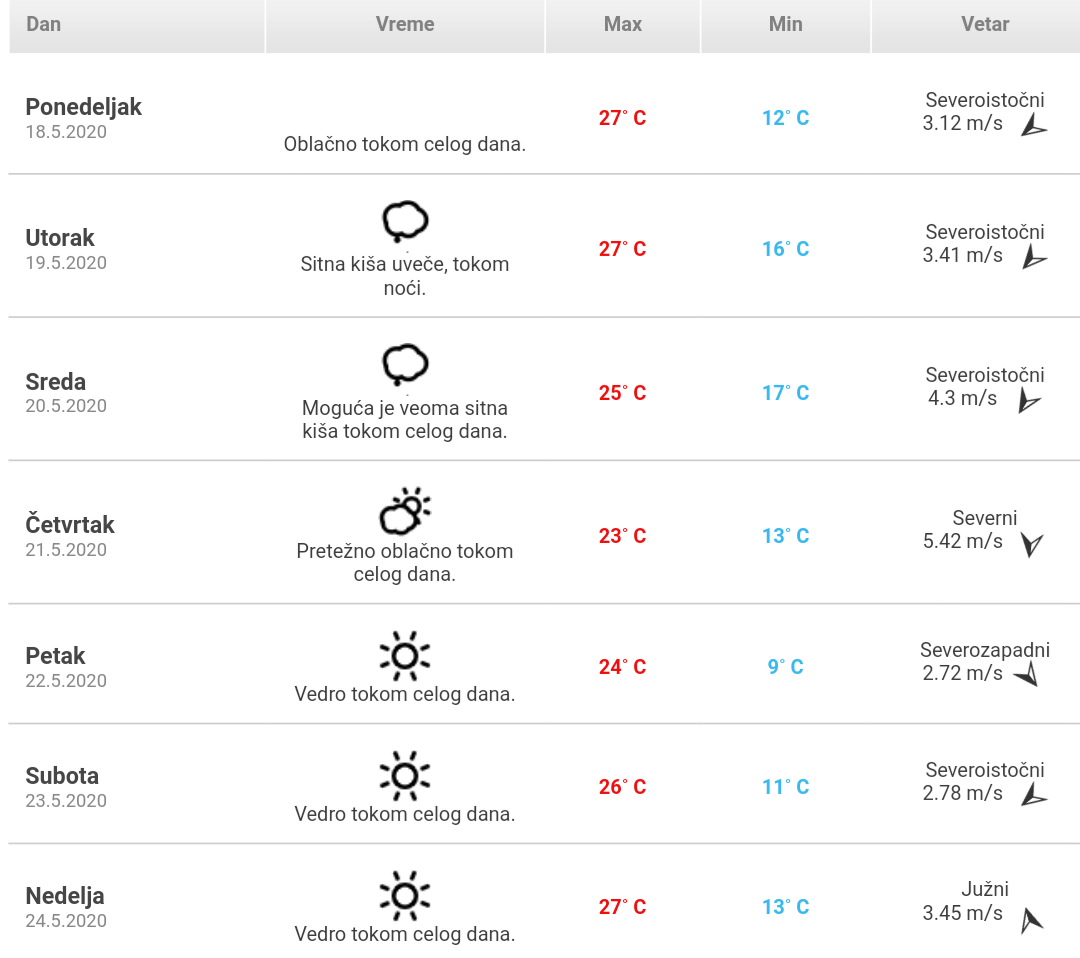Click Sunday's south wind direction arrow

click(1031, 919)
